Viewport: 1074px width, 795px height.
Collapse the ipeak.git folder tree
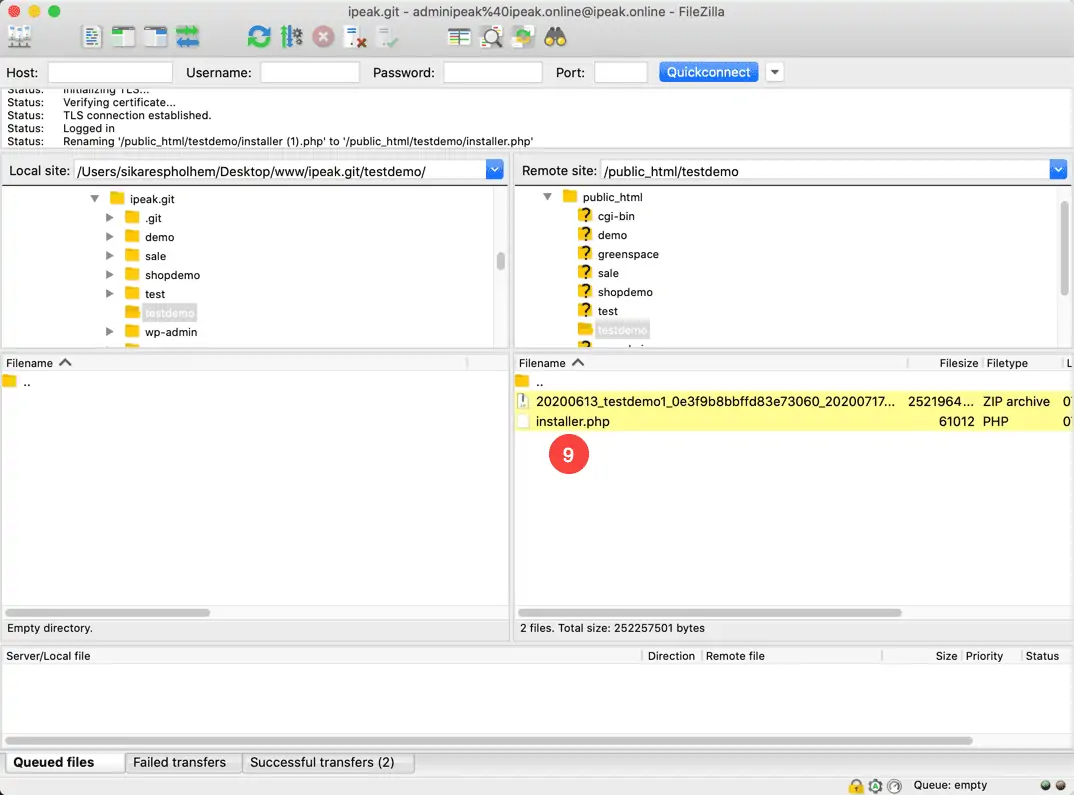pos(95,199)
